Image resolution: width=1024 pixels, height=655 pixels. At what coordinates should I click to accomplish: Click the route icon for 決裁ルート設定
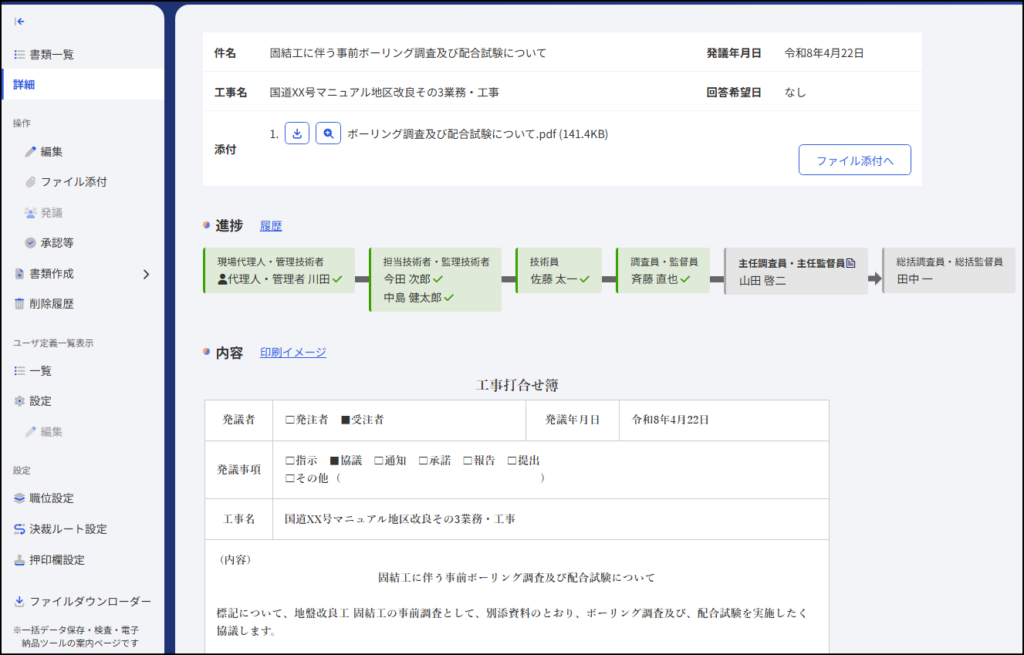[x=20, y=529]
